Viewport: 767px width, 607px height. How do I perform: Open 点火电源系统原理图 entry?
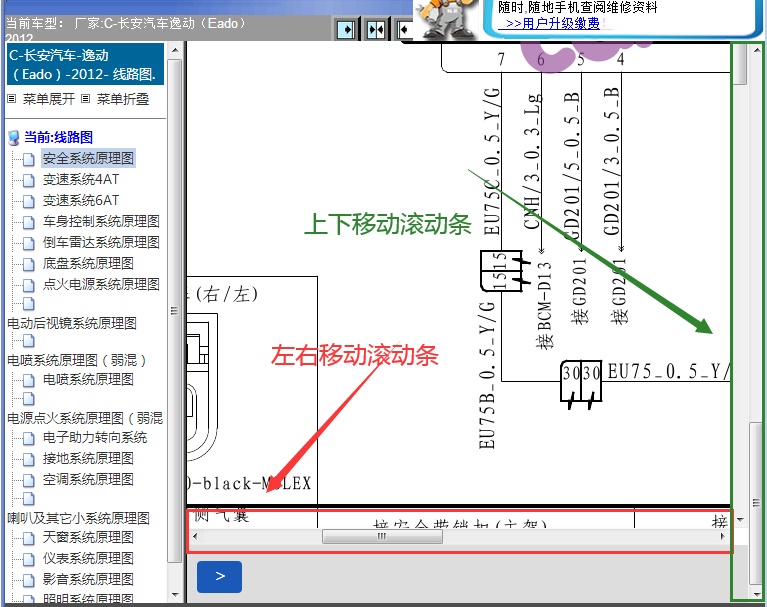[101, 285]
